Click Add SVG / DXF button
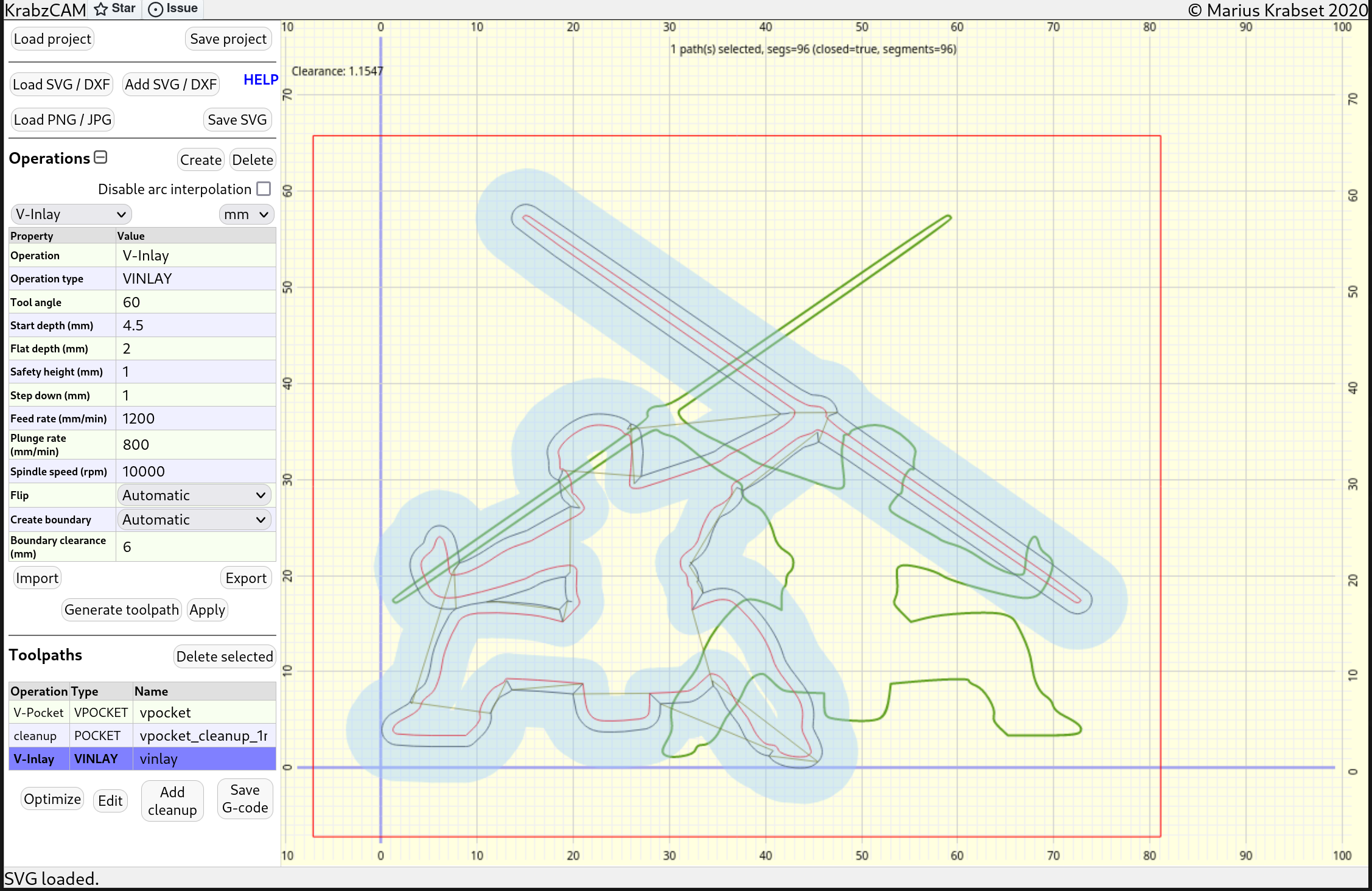This screenshot has height=891, width=1372. coord(171,85)
